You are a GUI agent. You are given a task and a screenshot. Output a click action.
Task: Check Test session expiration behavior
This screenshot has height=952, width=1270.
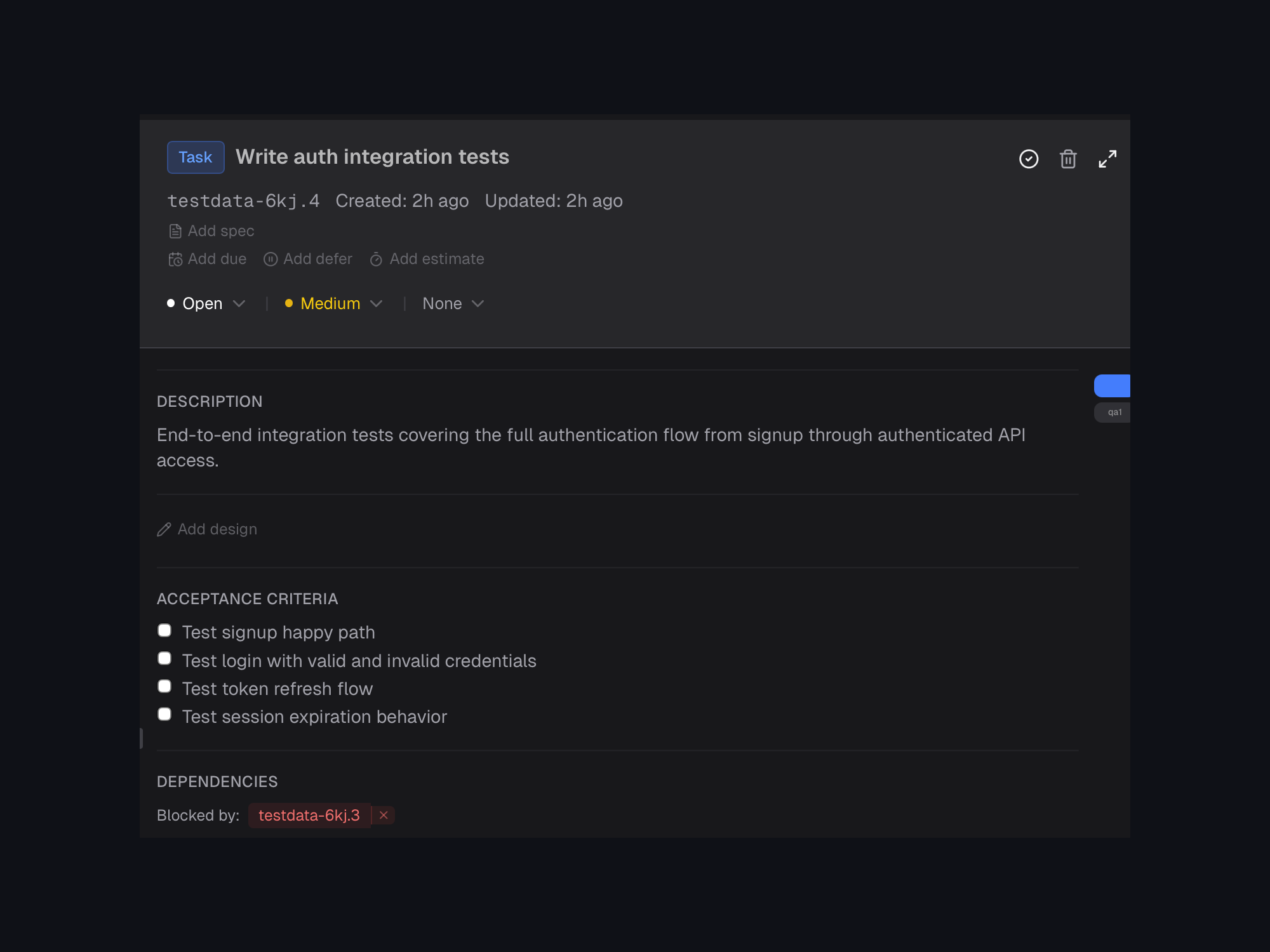[x=164, y=714]
